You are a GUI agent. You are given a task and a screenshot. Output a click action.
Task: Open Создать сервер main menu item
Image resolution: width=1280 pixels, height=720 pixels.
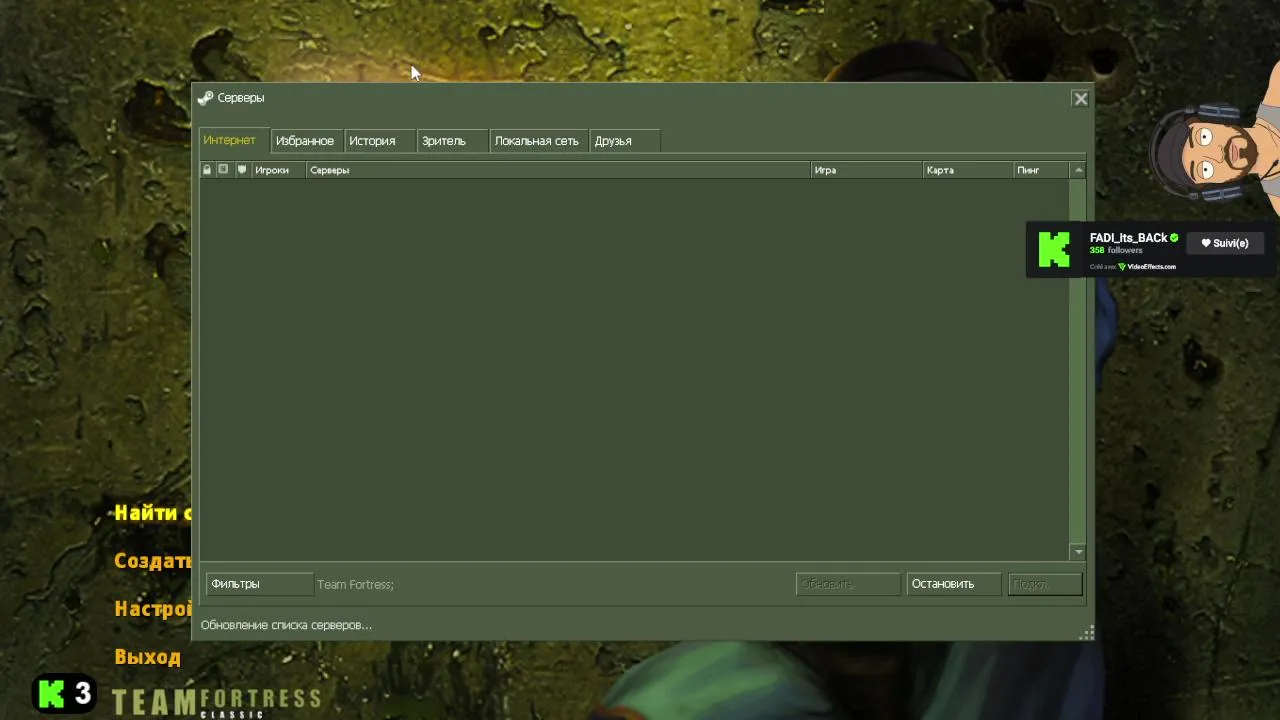pos(152,561)
